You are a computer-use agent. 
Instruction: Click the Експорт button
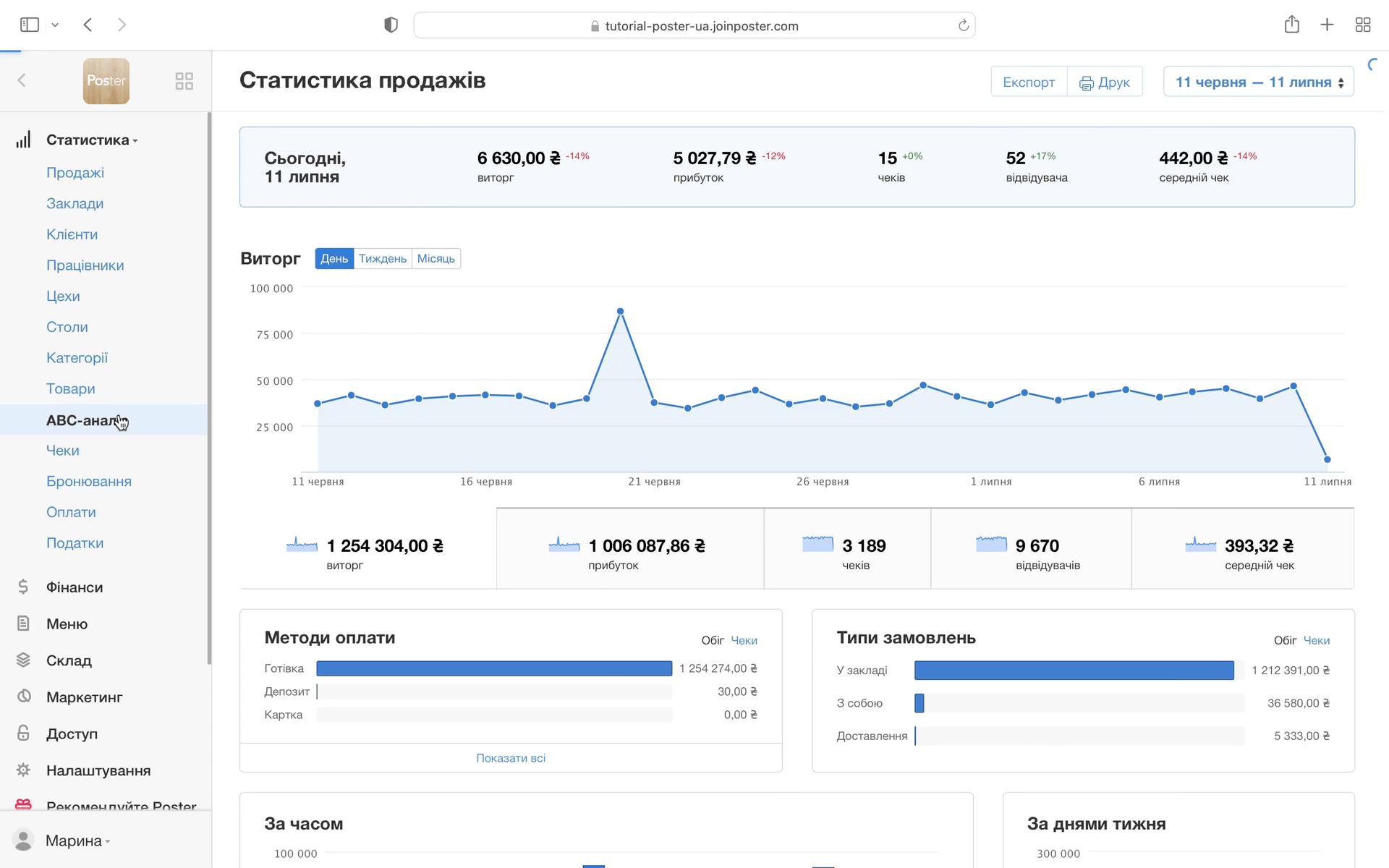[x=1028, y=82]
